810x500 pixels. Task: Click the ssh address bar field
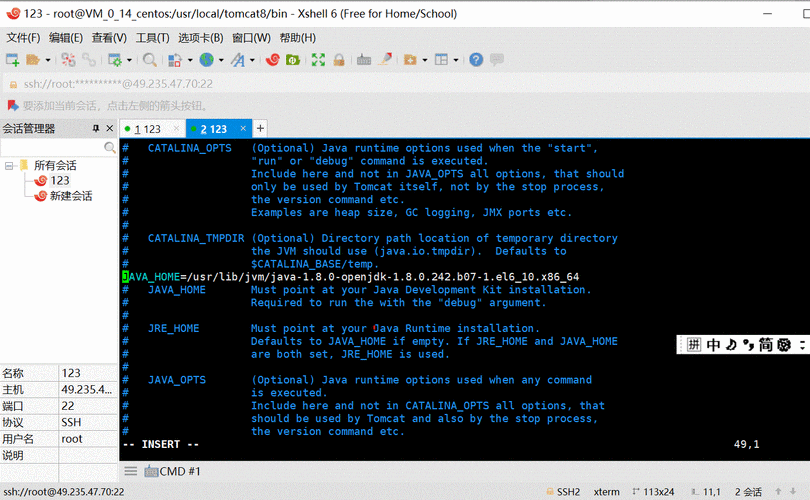pyautogui.click(x=405, y=84)
